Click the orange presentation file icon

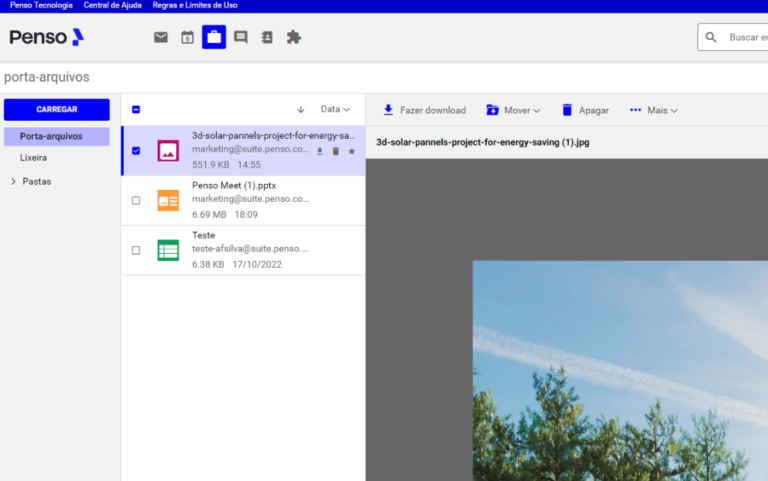click(168, 200)
